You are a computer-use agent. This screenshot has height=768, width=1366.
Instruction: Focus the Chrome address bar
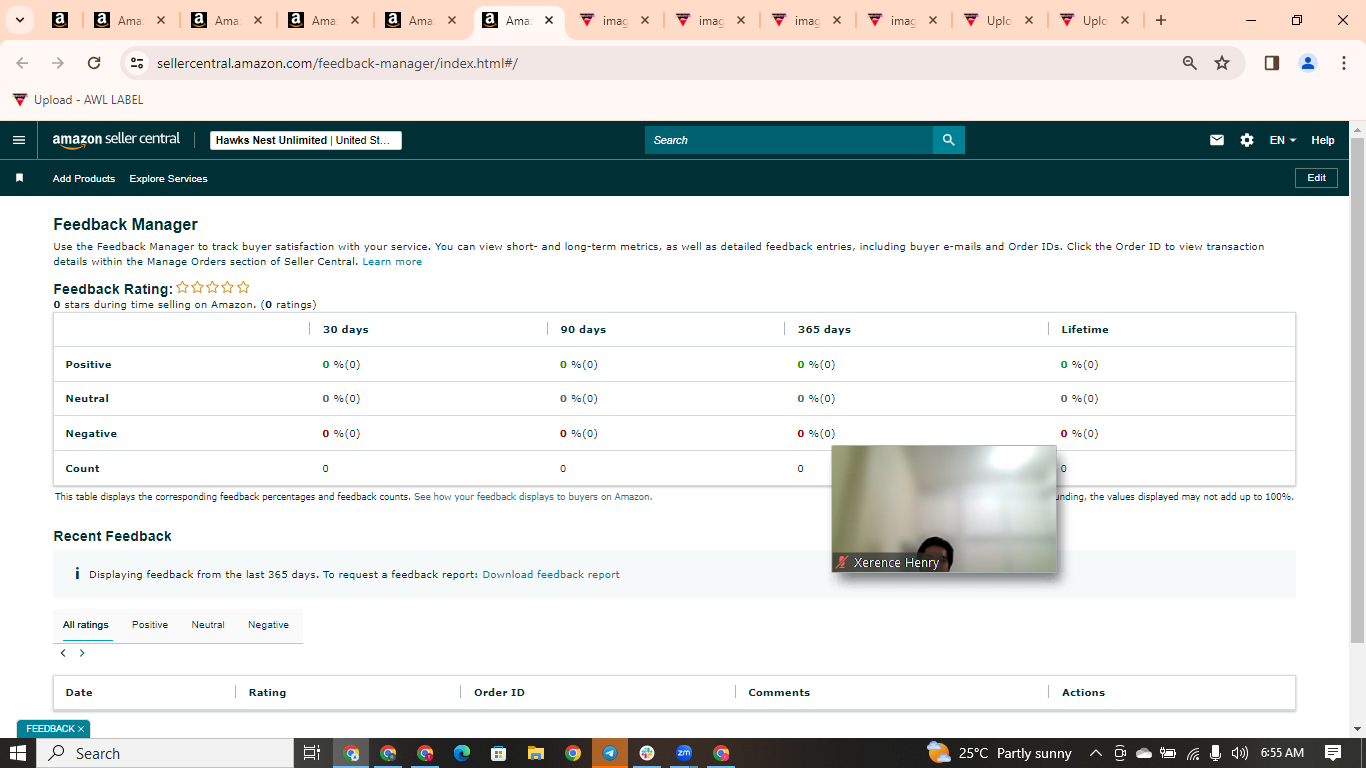point(660,63)
